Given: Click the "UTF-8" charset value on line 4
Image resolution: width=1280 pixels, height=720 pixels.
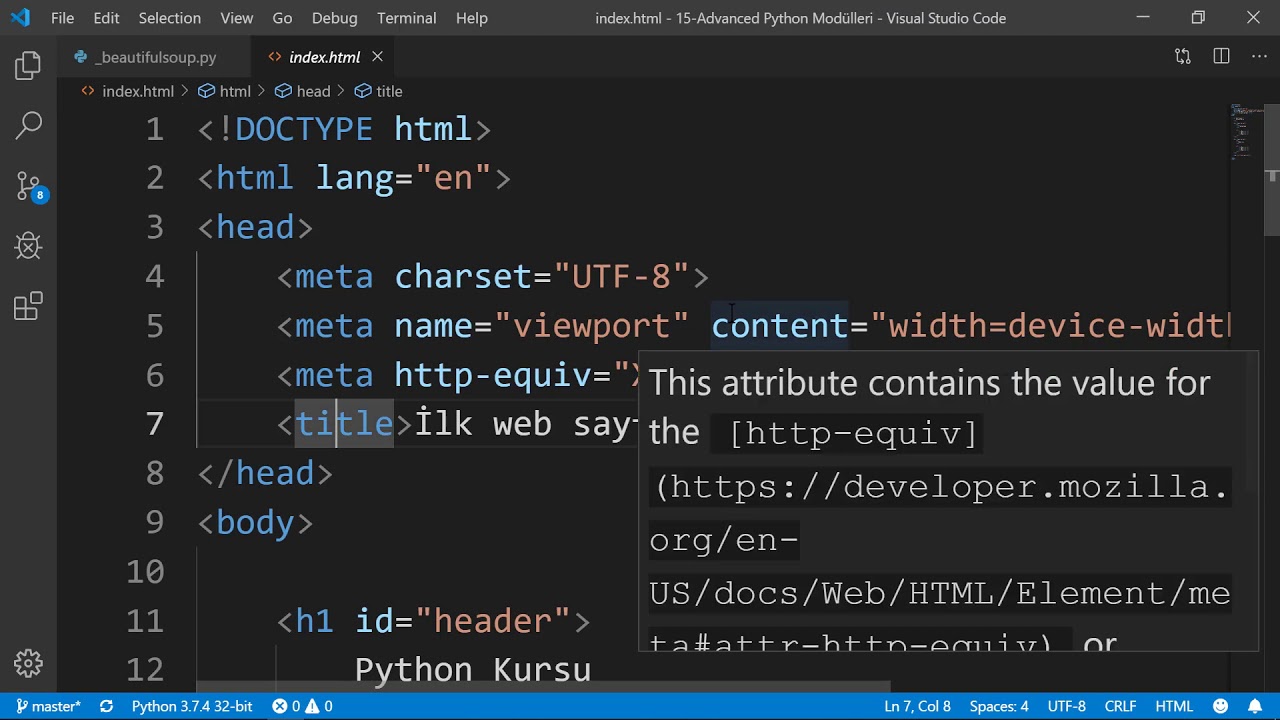Looking at the screenshot, I should point(621,276).
